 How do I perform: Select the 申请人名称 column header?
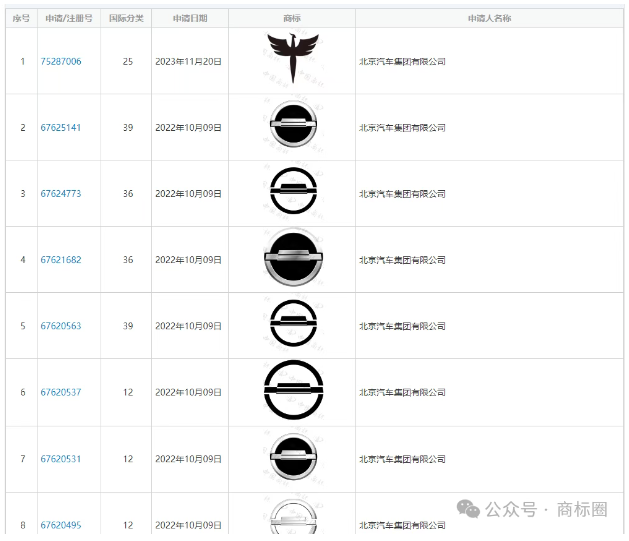(489, 18)
